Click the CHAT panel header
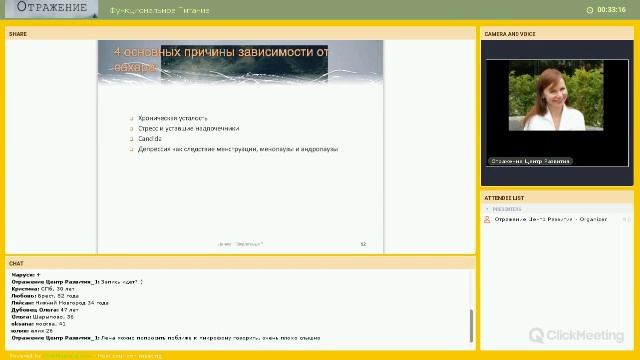 (240, 263)
